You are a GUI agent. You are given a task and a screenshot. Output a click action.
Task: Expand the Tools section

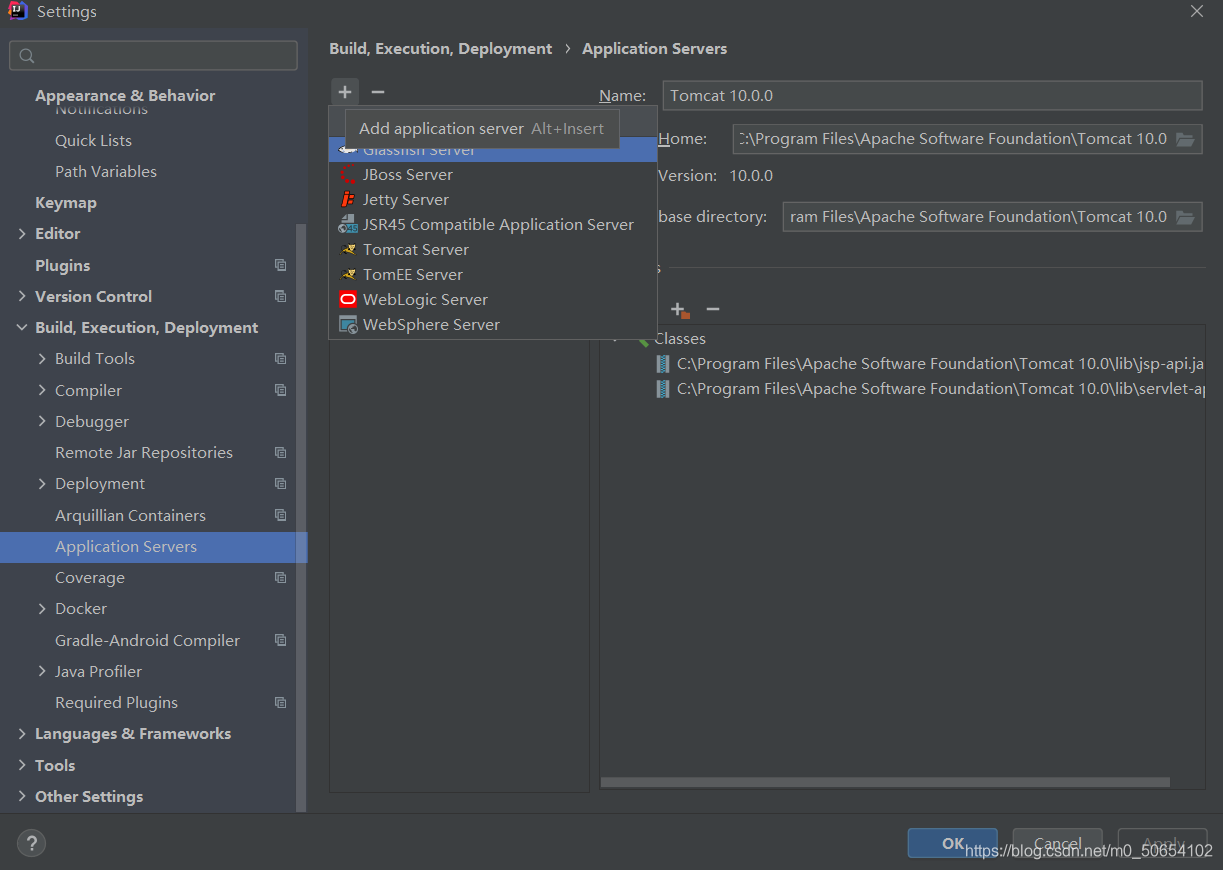(x=22, y=766)
